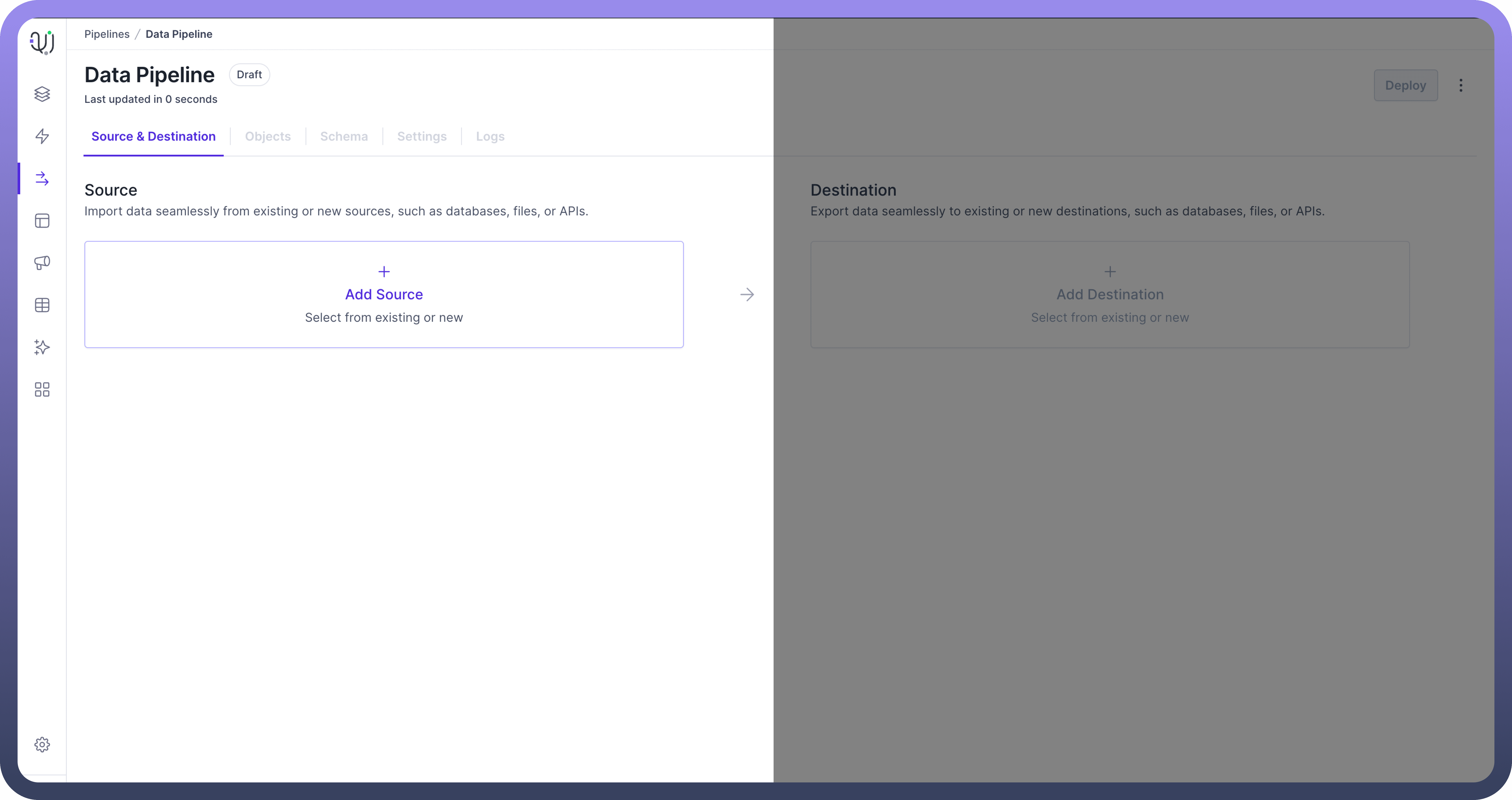This screenshot has width=1512, height=800.
Task: Open the lightning bolt sidebar icon
Action: [x=42, y=136]
